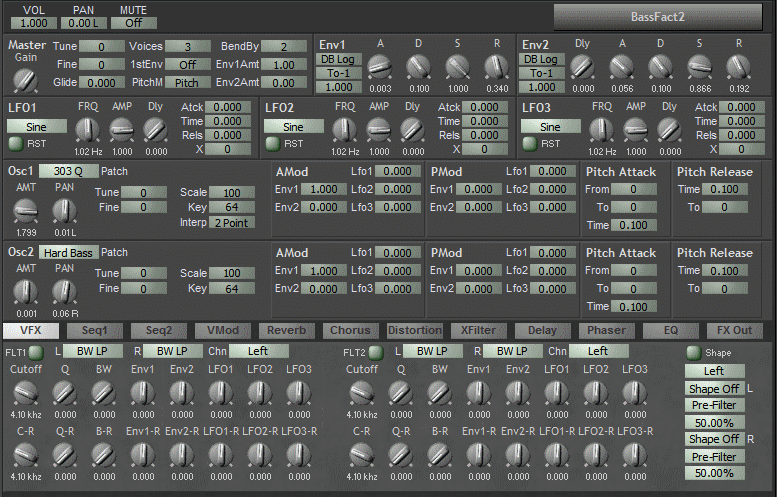
Task: Open the BassFact2 preset selector
Action: (658, 17)
